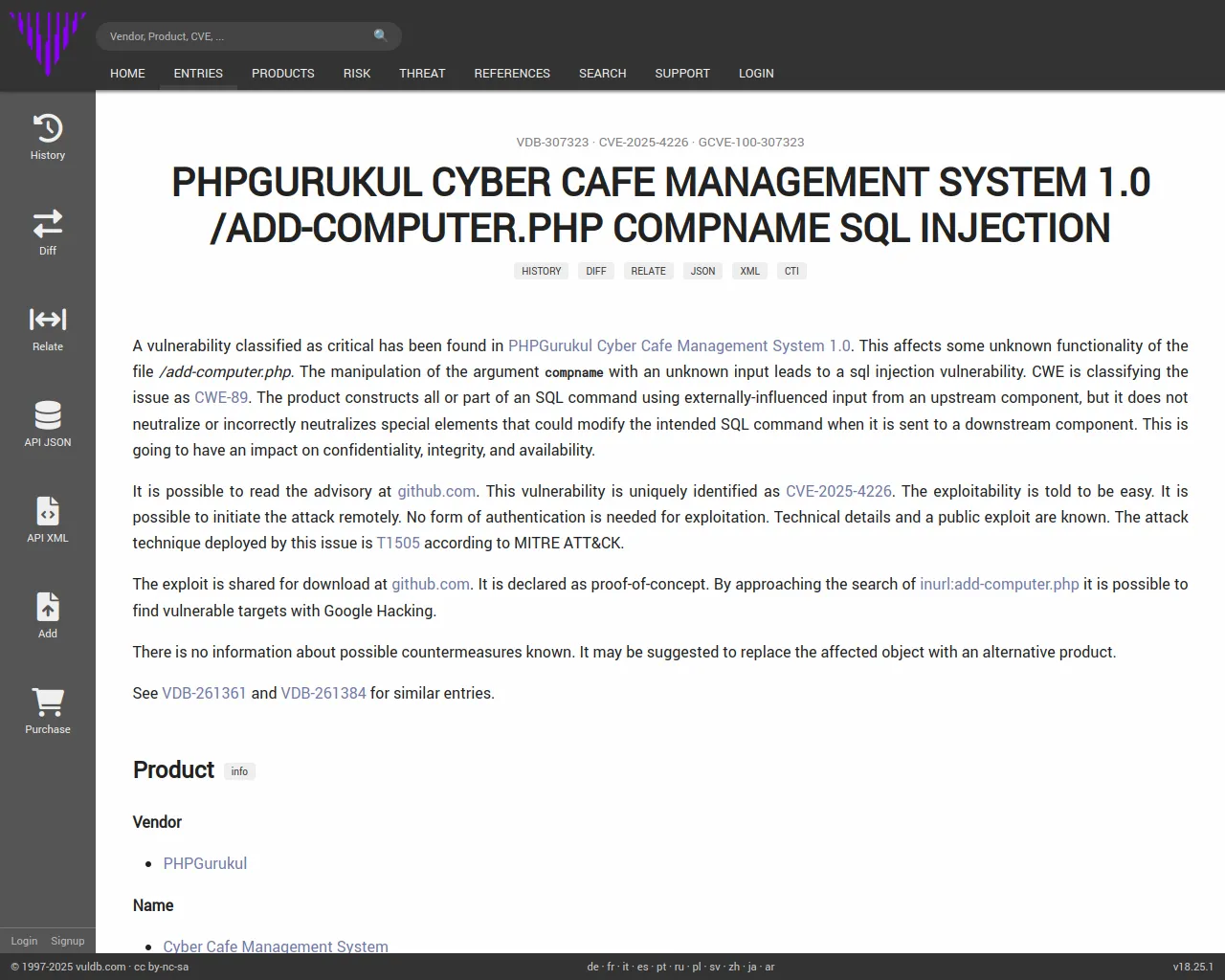Image resolution: width=1225 pixels, height=980 pixels.
Task: Open the T1505 ATT&CK link
Action: [x=398, y=543]
